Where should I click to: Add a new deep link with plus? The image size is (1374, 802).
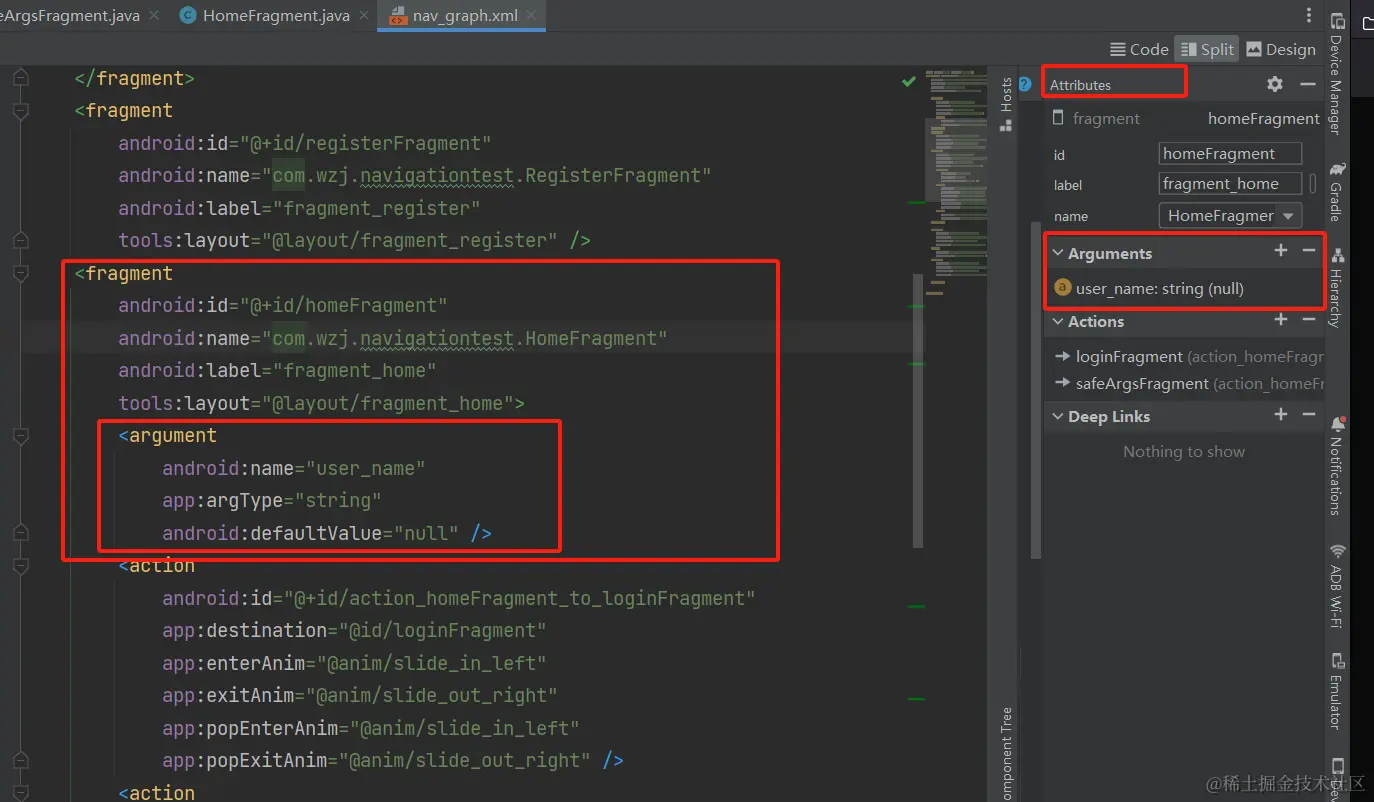point(1281,414)
